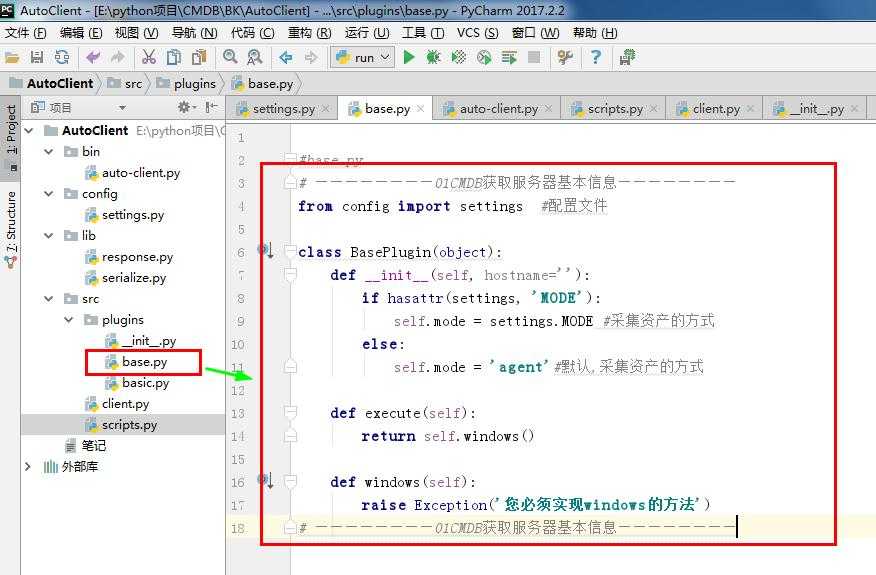876x575 pixels.
Task: Open the 重构 (R) menu
Action: (309, 33)
